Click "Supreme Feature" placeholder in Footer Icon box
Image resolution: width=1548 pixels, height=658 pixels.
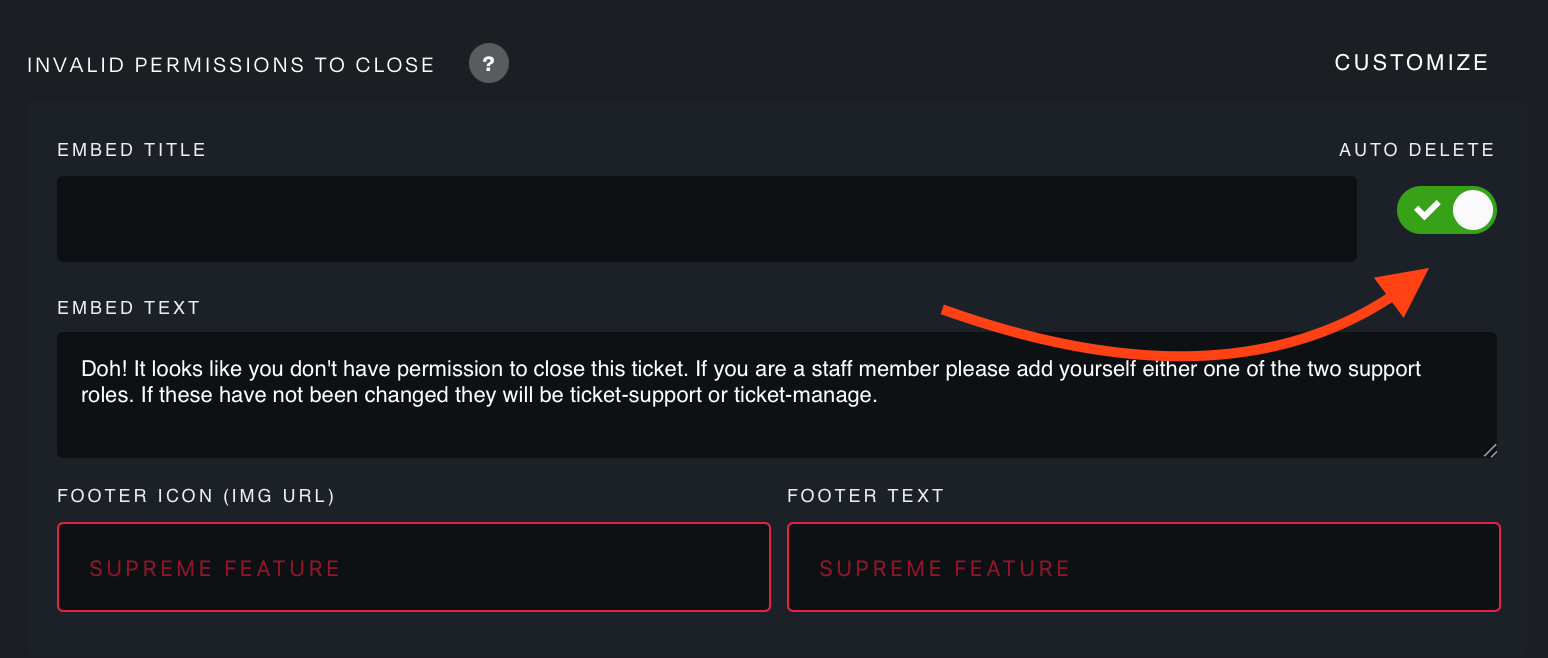(x=215, y=569)
